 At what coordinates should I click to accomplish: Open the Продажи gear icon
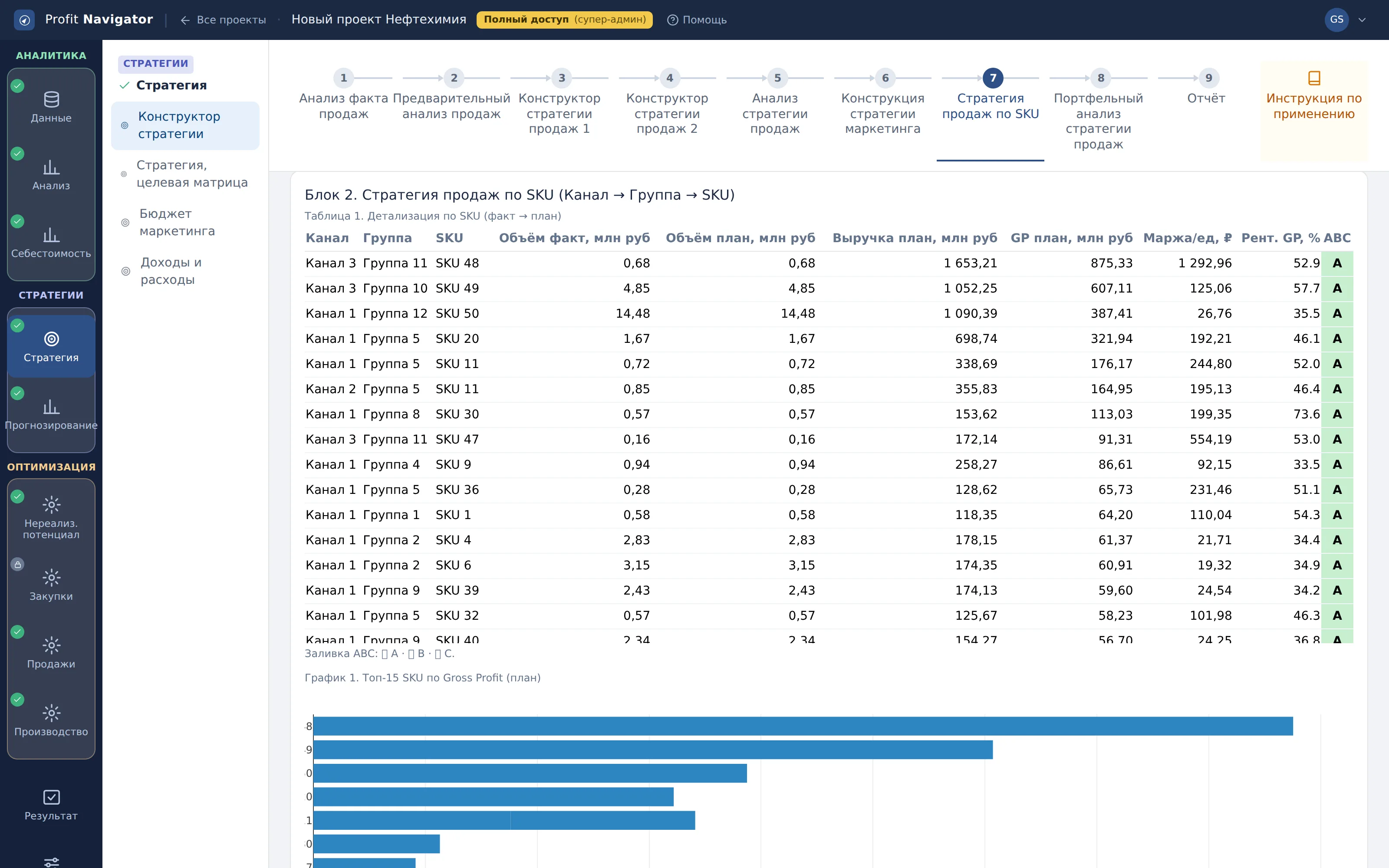pyautogui.click(x=51, y=645)
